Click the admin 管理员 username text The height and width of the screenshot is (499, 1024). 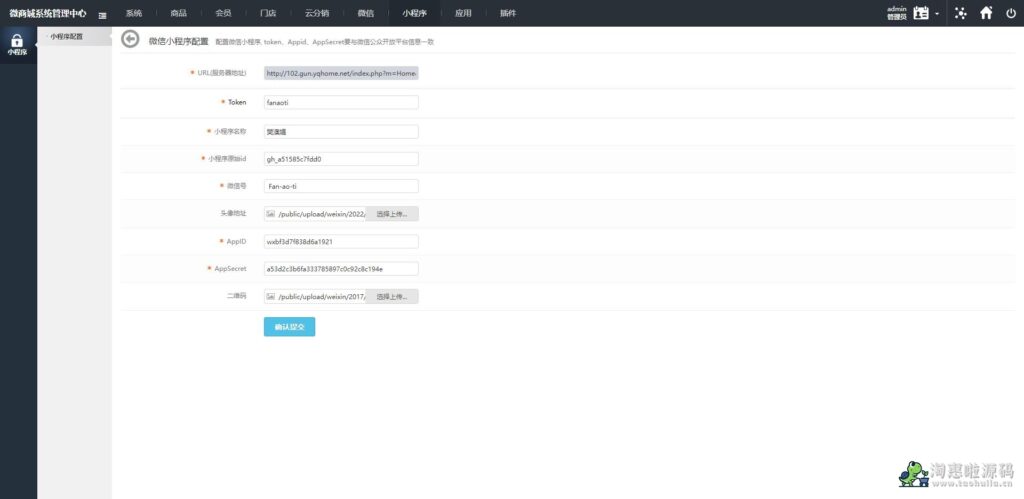(x=897, y=13)
